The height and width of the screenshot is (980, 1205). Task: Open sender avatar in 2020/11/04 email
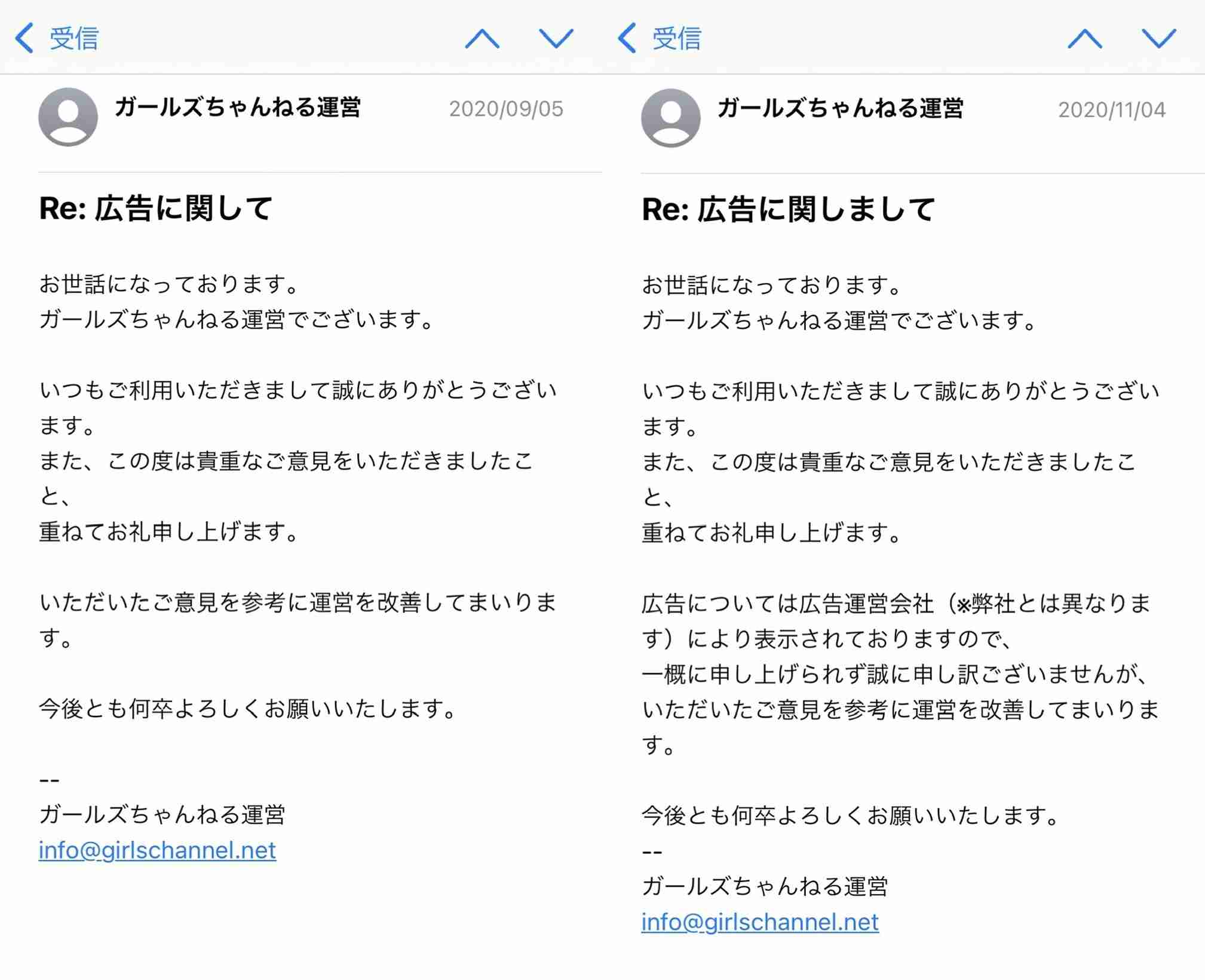[x=671, y=118]
